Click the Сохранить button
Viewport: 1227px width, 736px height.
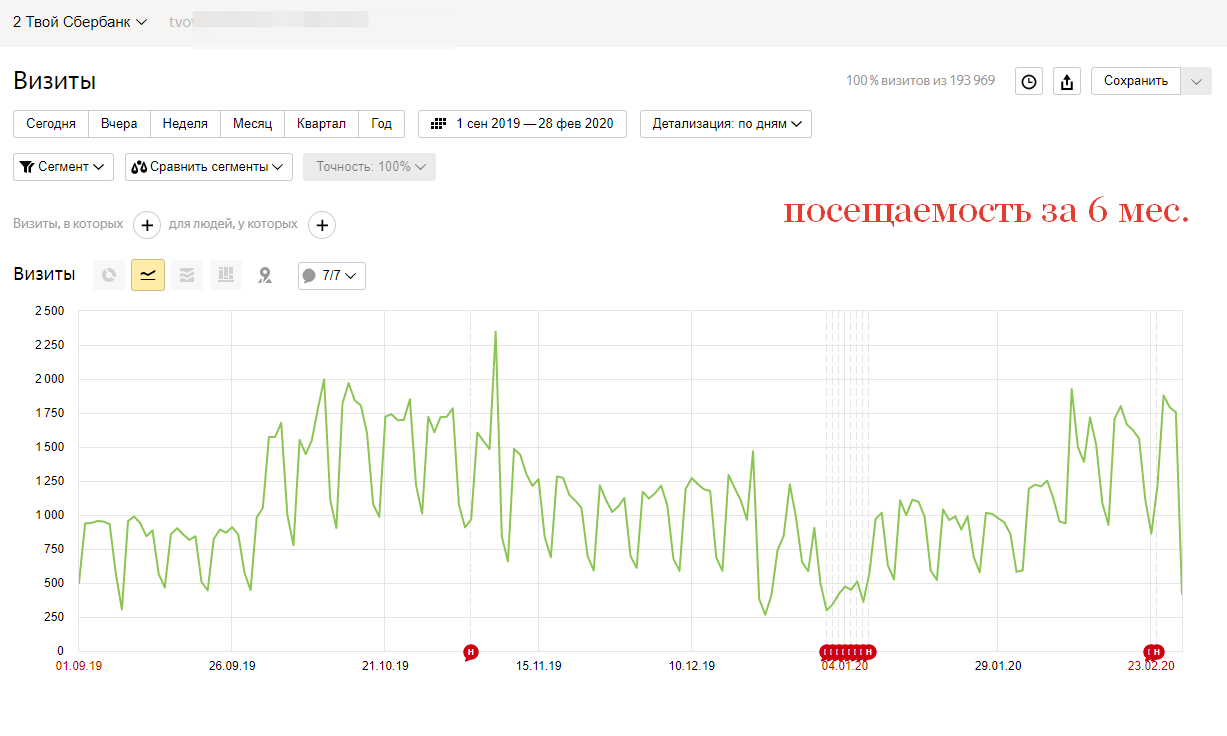pyautogui.click(x=1136, y=81)
